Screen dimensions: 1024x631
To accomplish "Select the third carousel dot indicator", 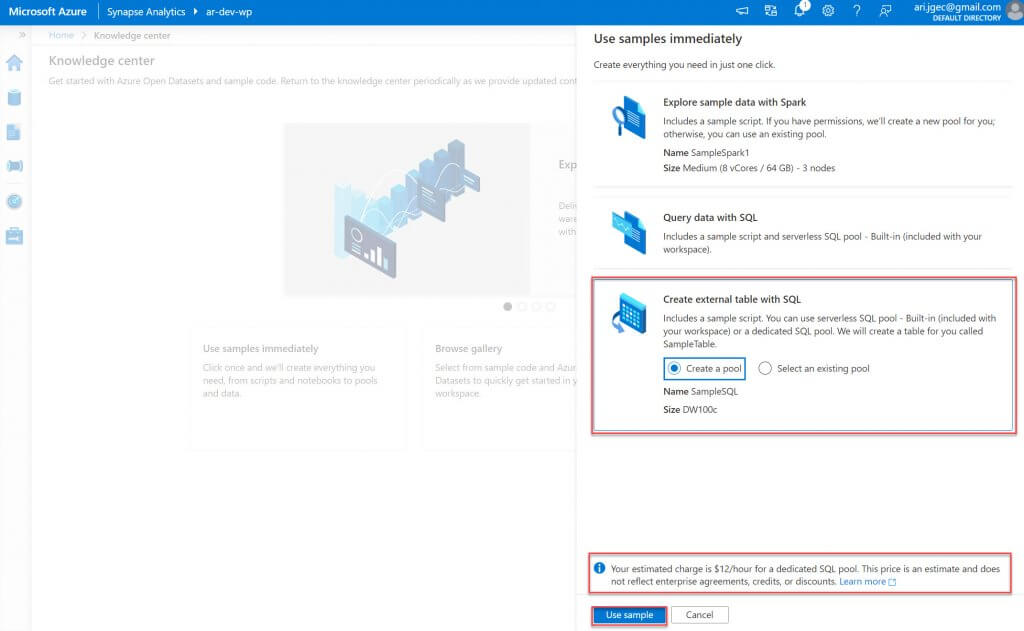I will [x=536, y=306].
